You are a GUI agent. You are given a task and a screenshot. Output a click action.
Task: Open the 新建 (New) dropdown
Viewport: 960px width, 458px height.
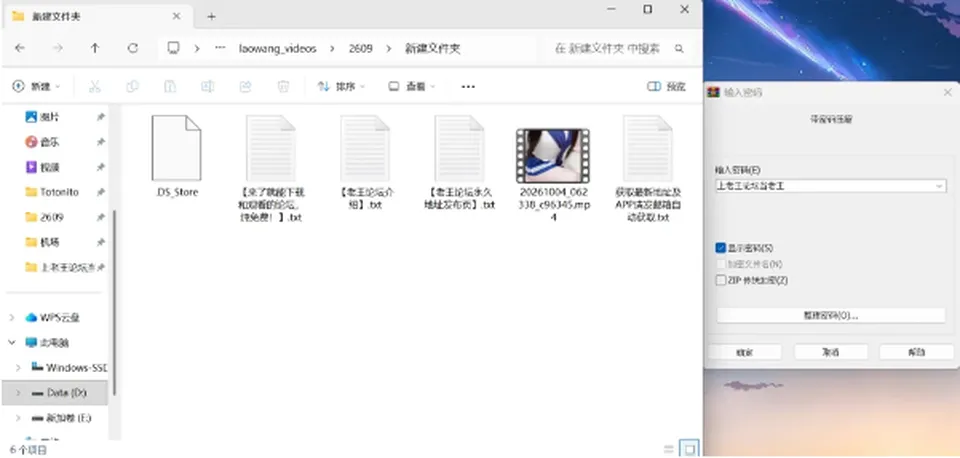[37, 86]
